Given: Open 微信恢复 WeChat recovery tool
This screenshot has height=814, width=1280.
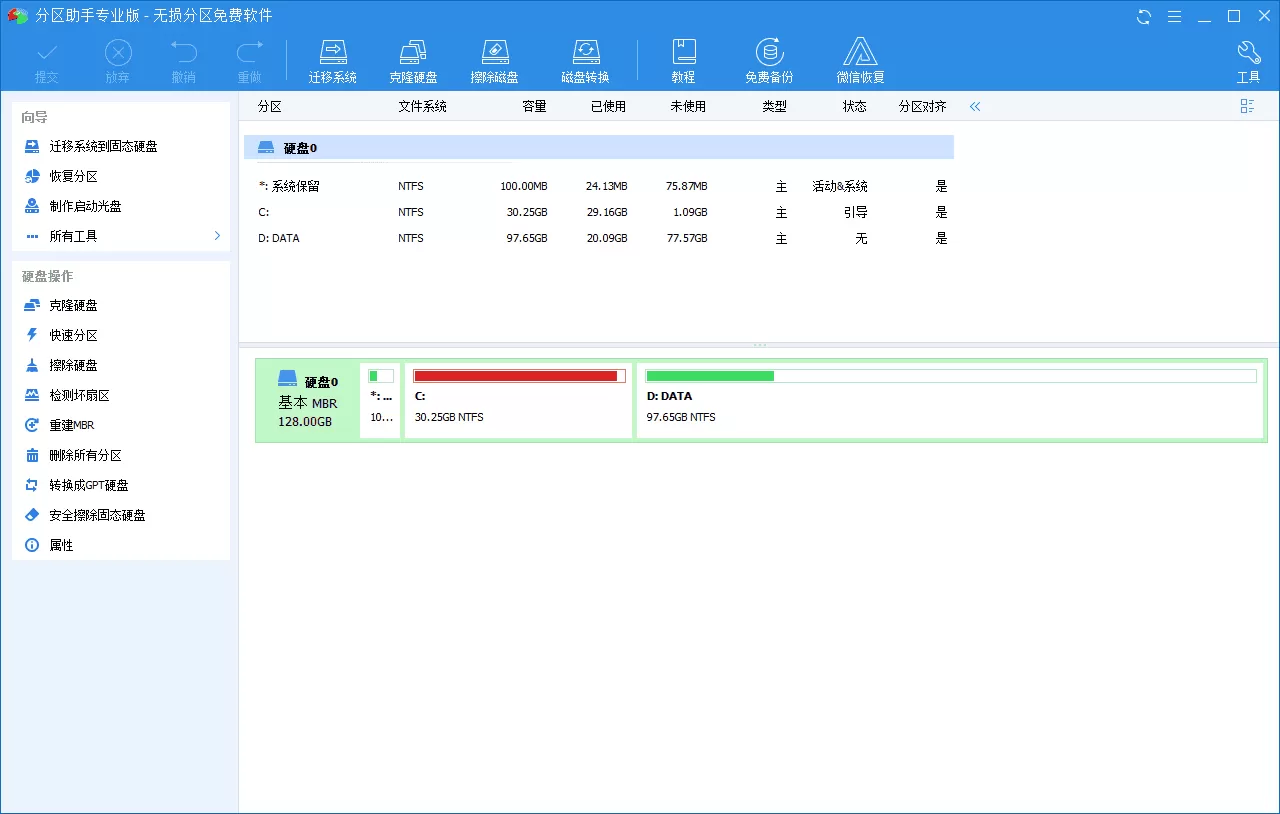Looking at the screenshot, I should (x=860, y=61).
